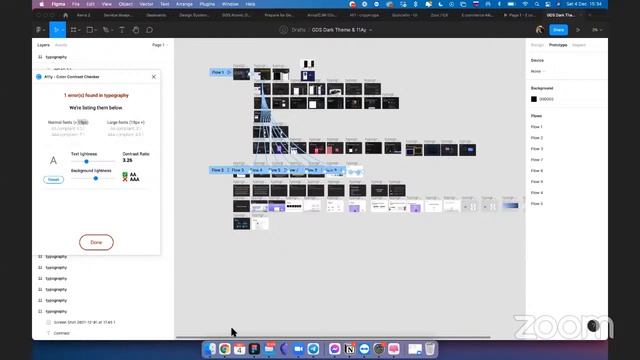Image resolution: width=640 pixels, height=360 pixels.
Task: Open the Edit menu
Action: pos(91,4)
